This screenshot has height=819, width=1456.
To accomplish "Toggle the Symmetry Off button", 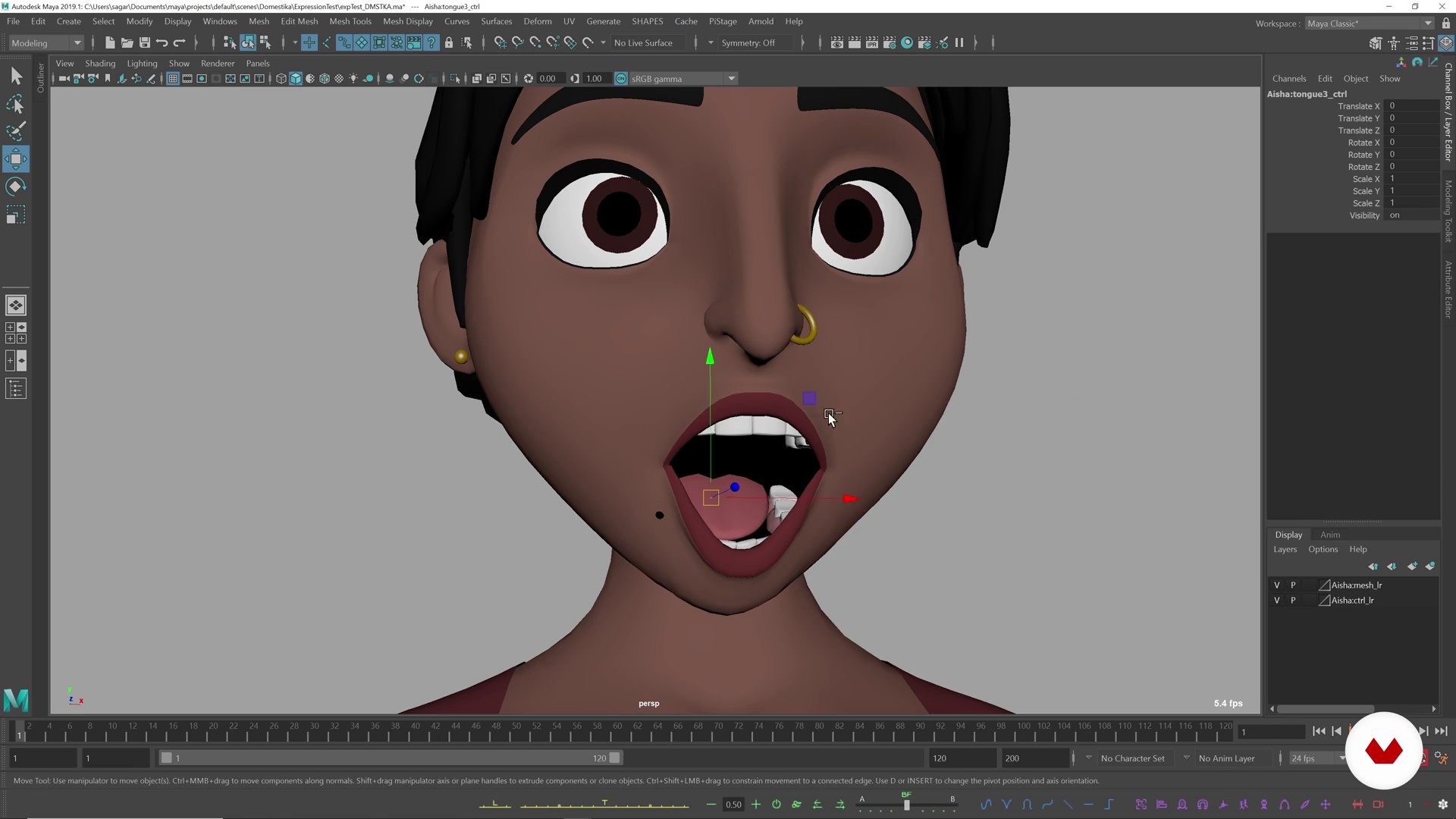I will tap(751, 42).
